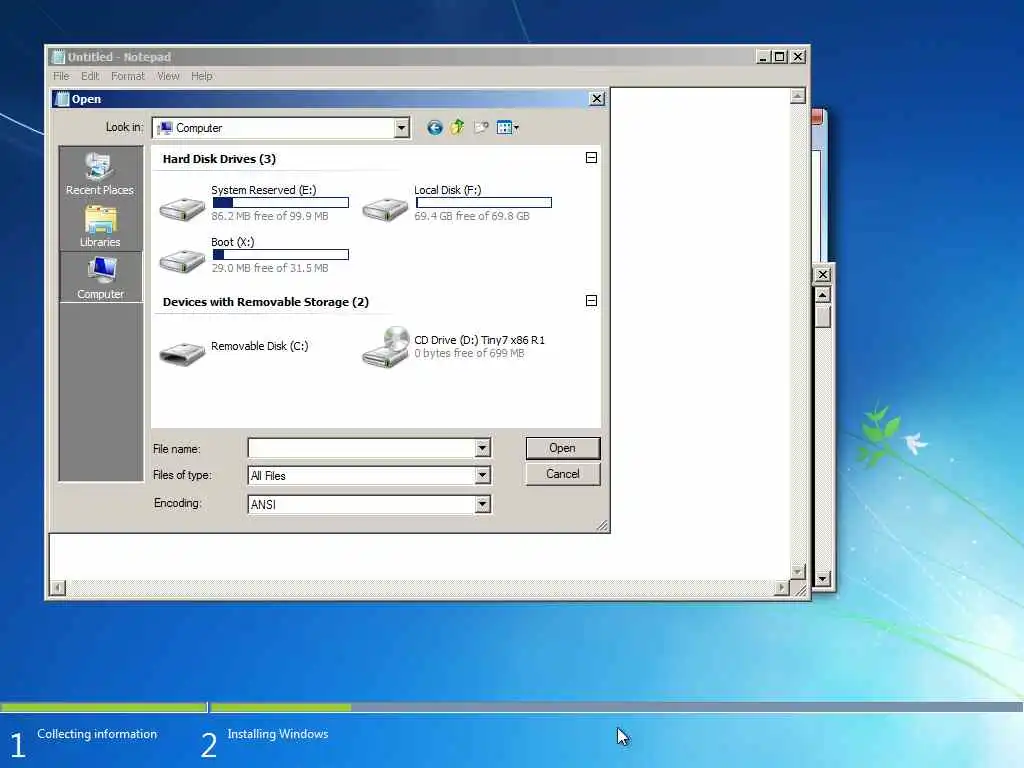Open Notepad's File menu

click(61, 76)
